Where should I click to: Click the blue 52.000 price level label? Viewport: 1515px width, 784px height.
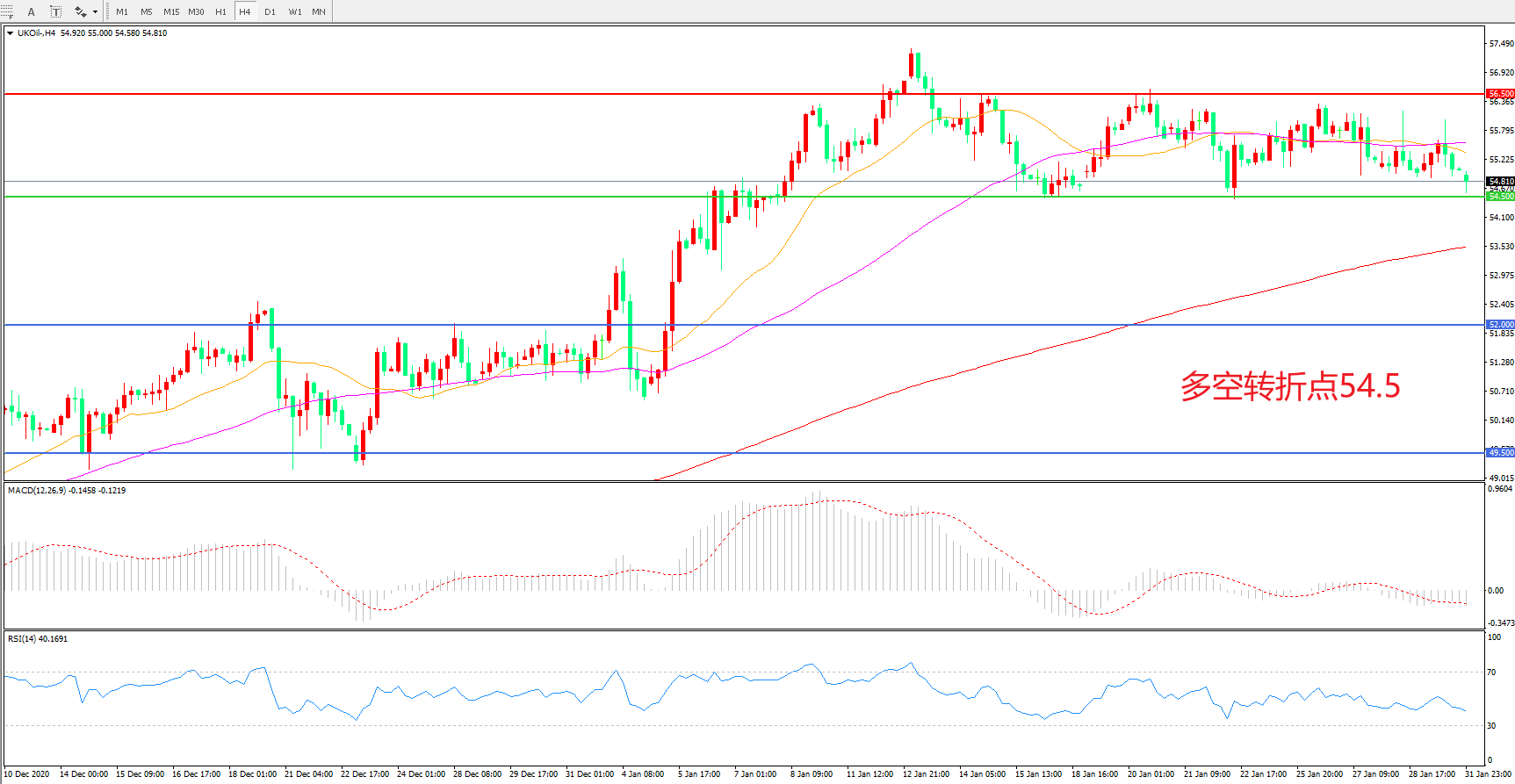click(x=1500, y=325)
